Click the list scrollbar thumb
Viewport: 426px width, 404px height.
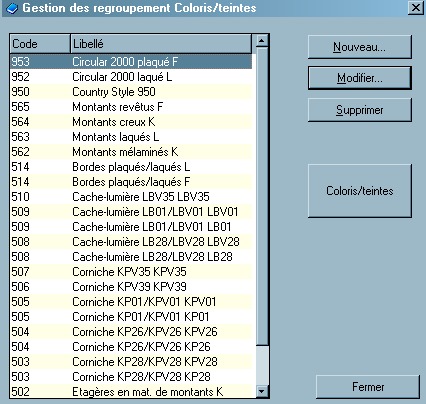(x=262, y=197)
